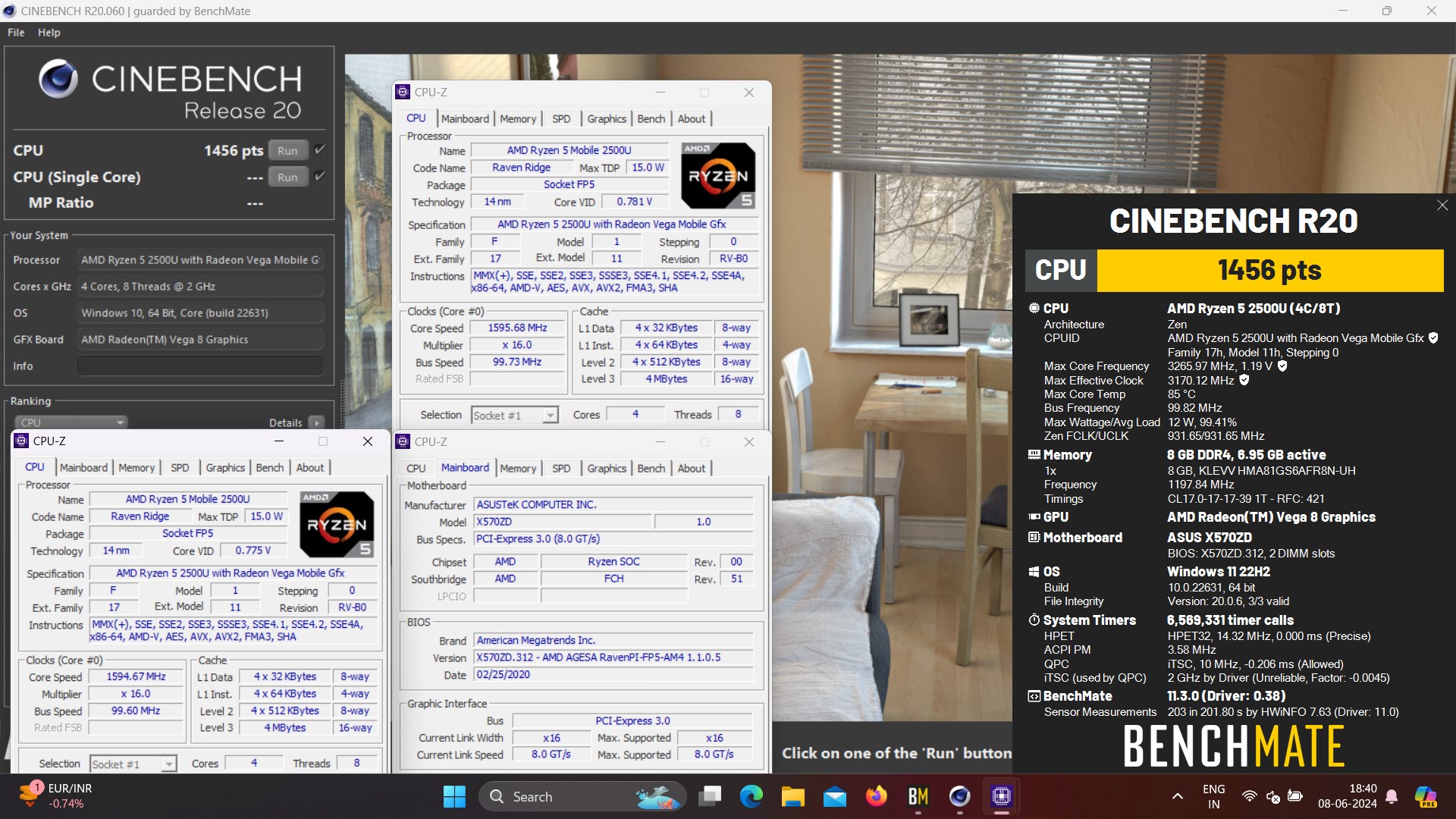
Task: Launch Microsoft Edge from the taskbar
Action: (x=752, y=796)
